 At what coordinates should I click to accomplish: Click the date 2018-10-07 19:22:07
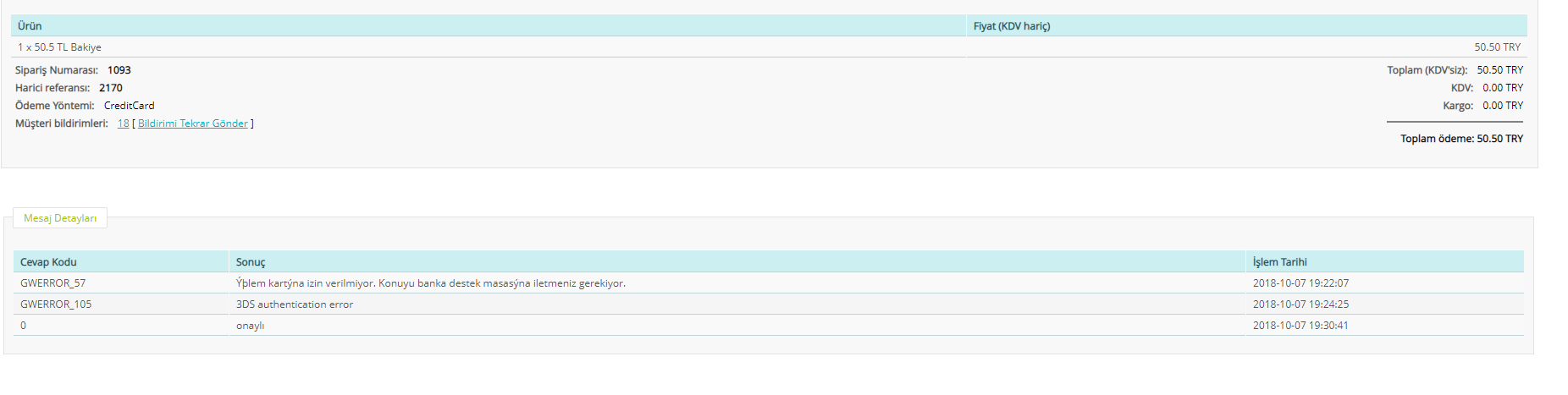coord(1300,283)
